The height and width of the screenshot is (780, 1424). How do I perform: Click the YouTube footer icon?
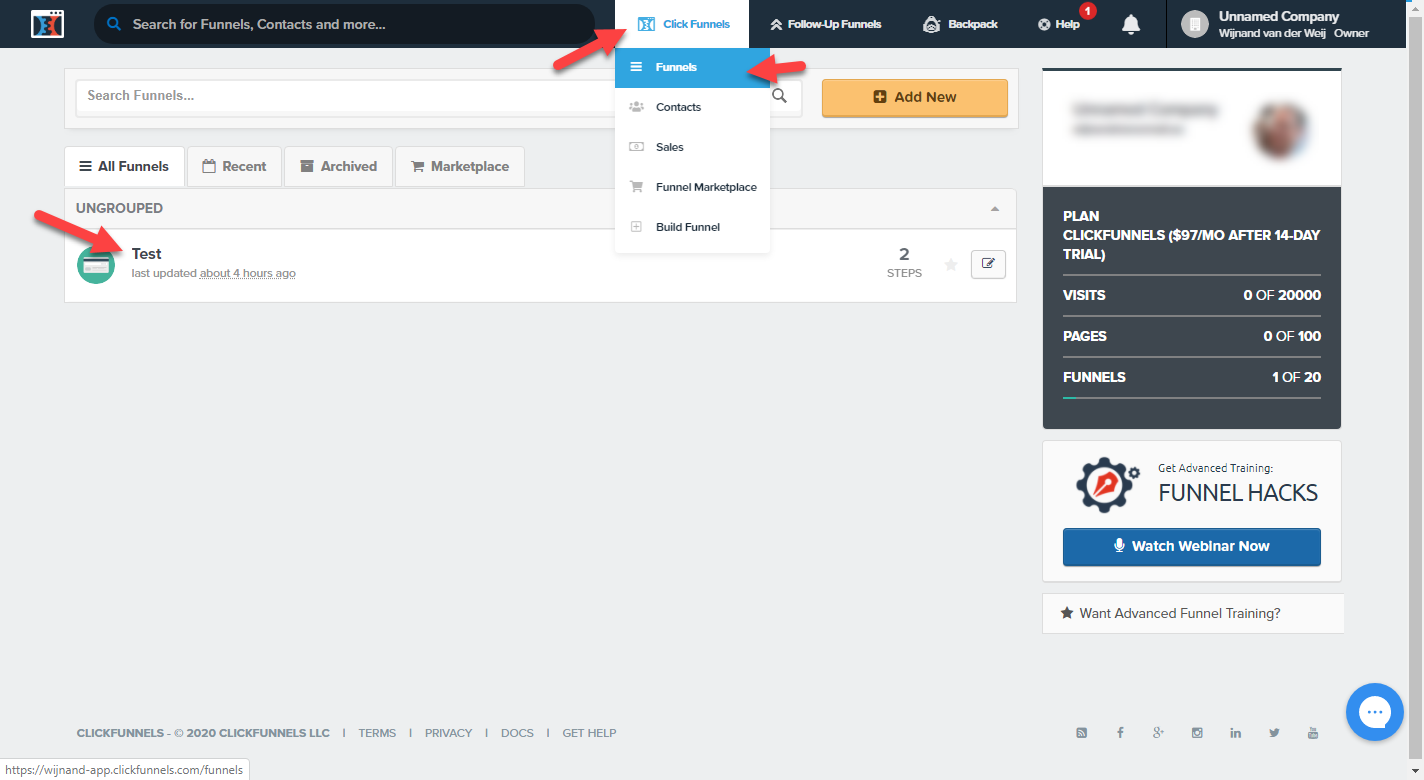(x=1313, y=733)
